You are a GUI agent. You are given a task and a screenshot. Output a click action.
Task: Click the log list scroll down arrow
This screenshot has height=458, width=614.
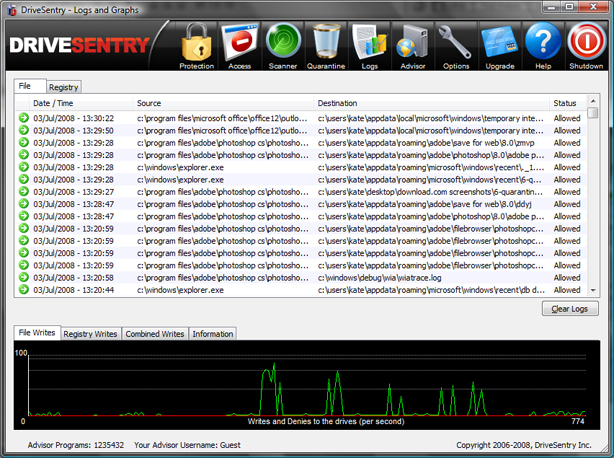[593, 290]
